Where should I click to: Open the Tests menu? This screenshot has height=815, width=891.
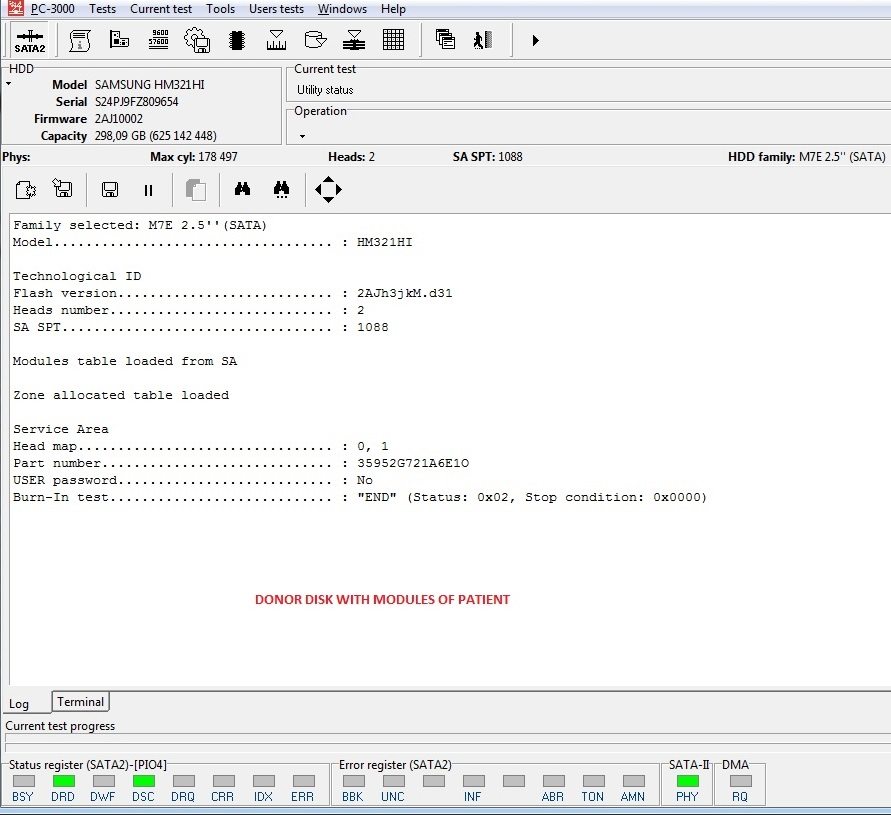102,9
